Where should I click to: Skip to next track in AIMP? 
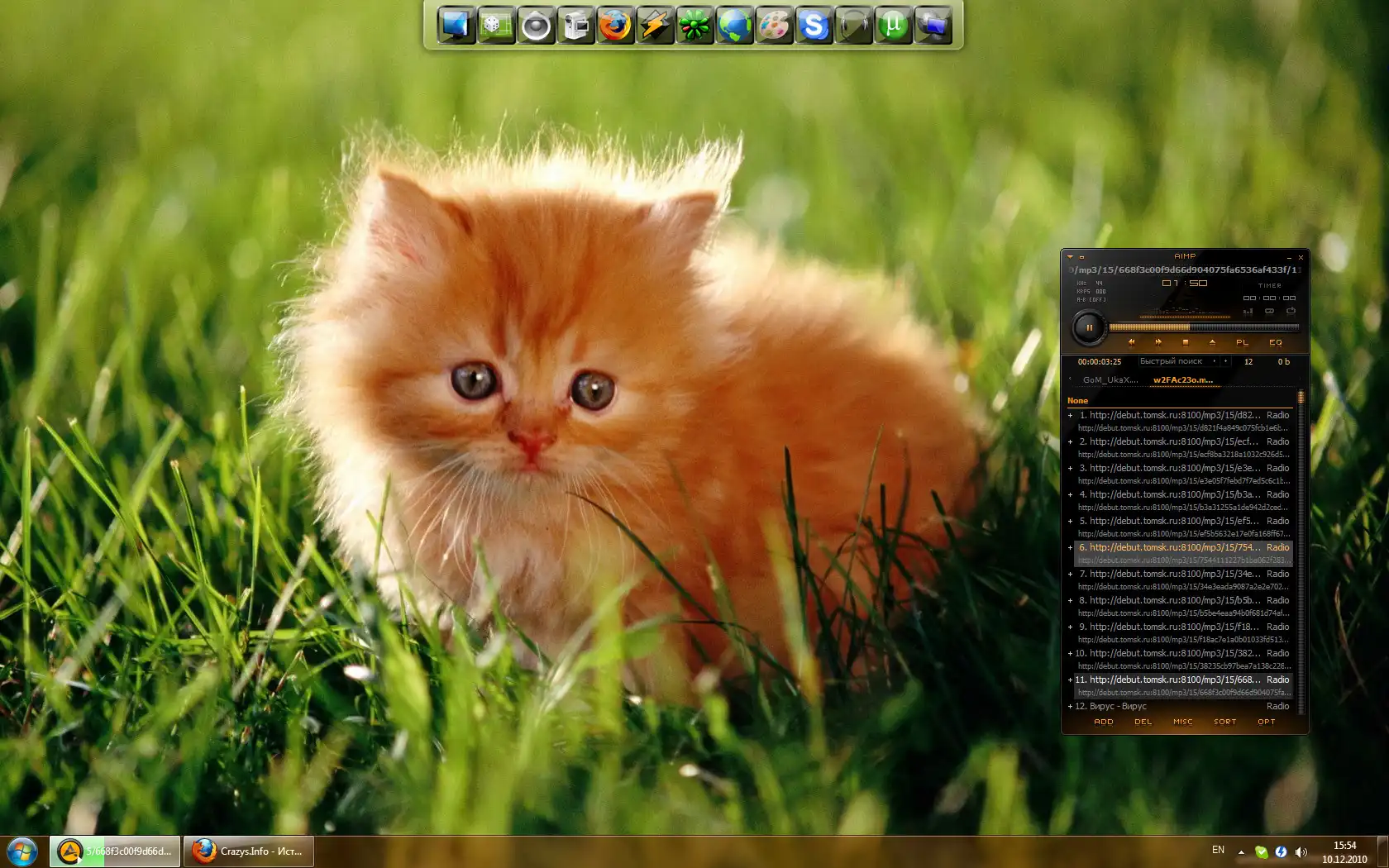pyautogui.click(x=1158, y=341)
